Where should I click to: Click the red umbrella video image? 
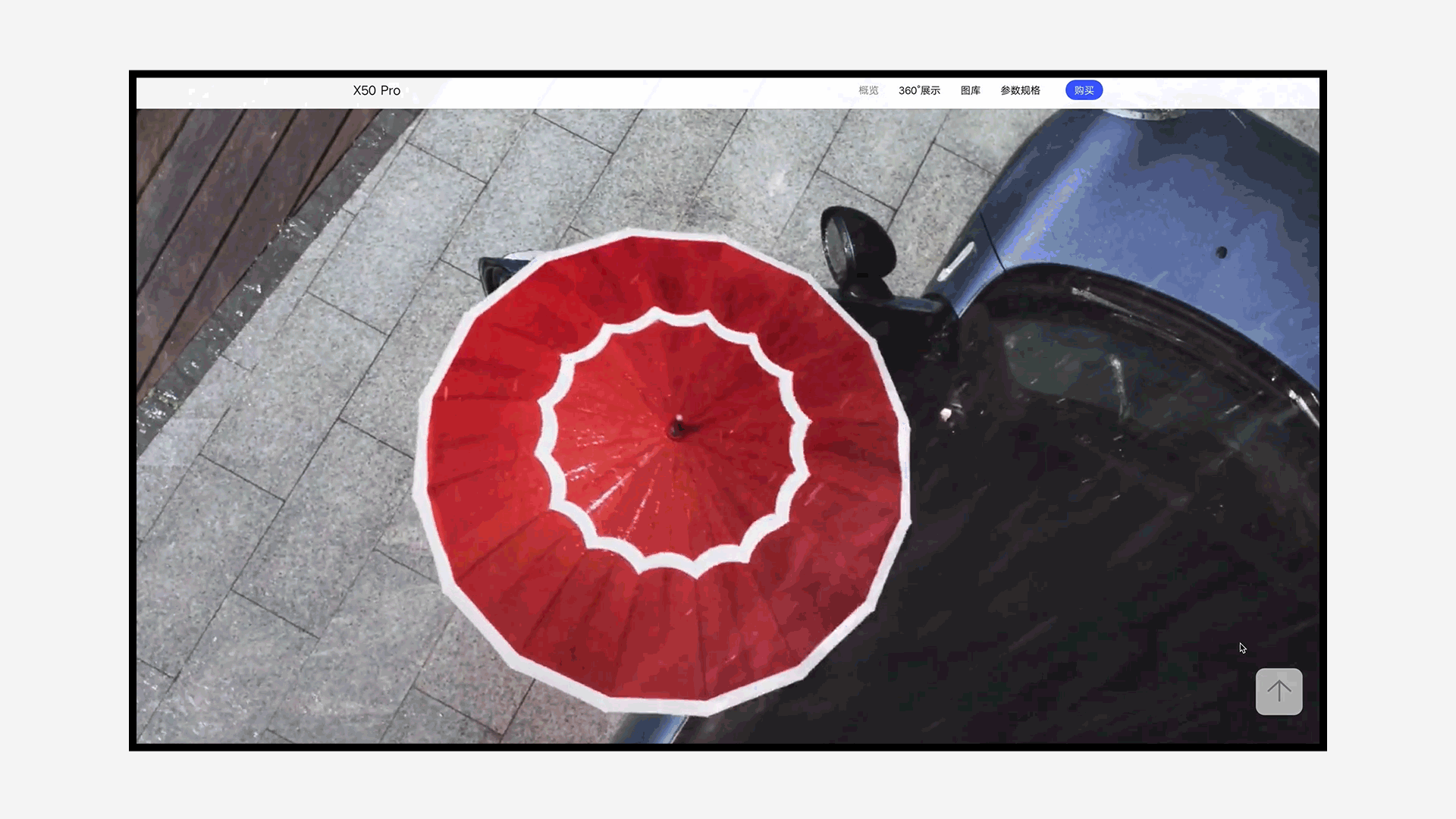(x=728, y=425)
